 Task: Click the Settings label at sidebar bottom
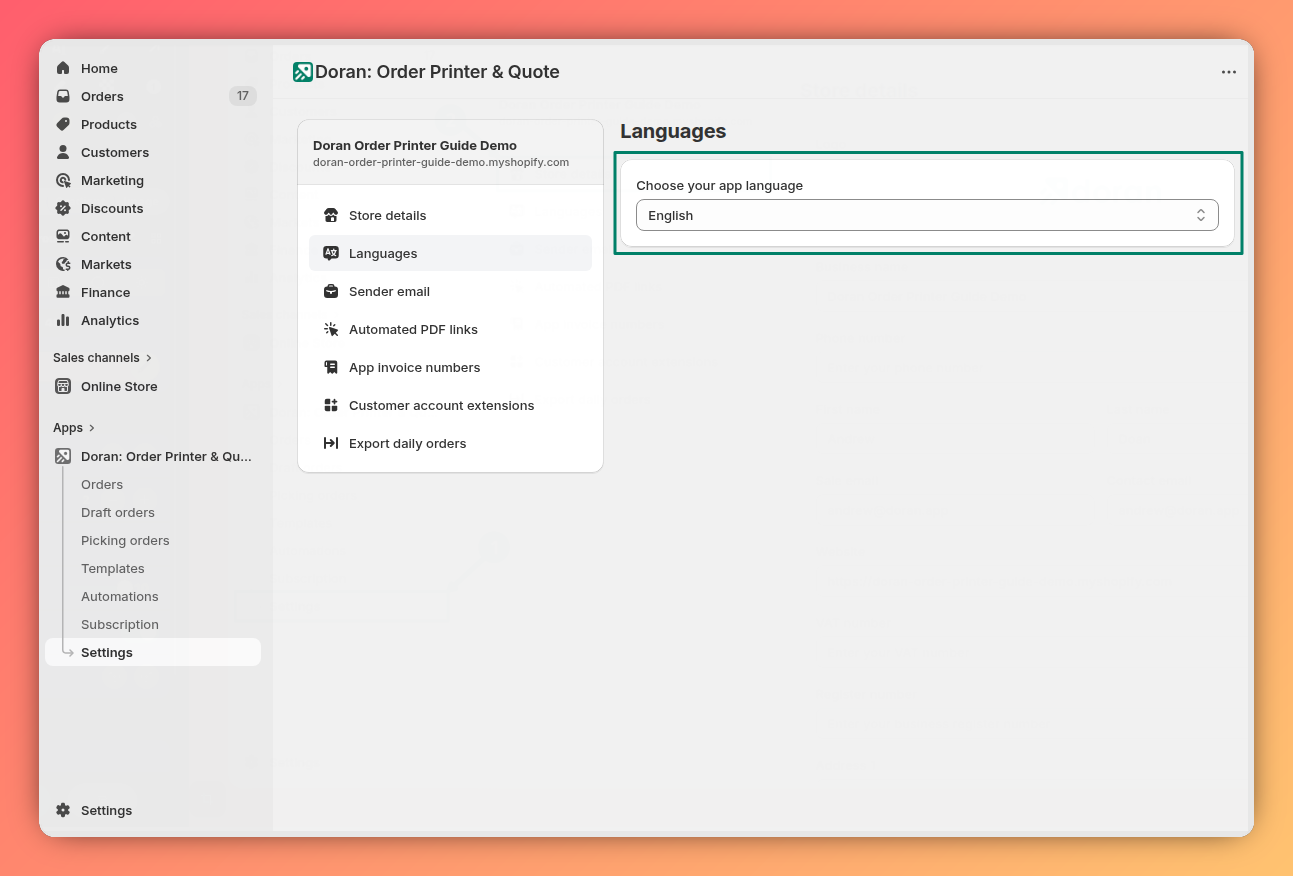107,810
